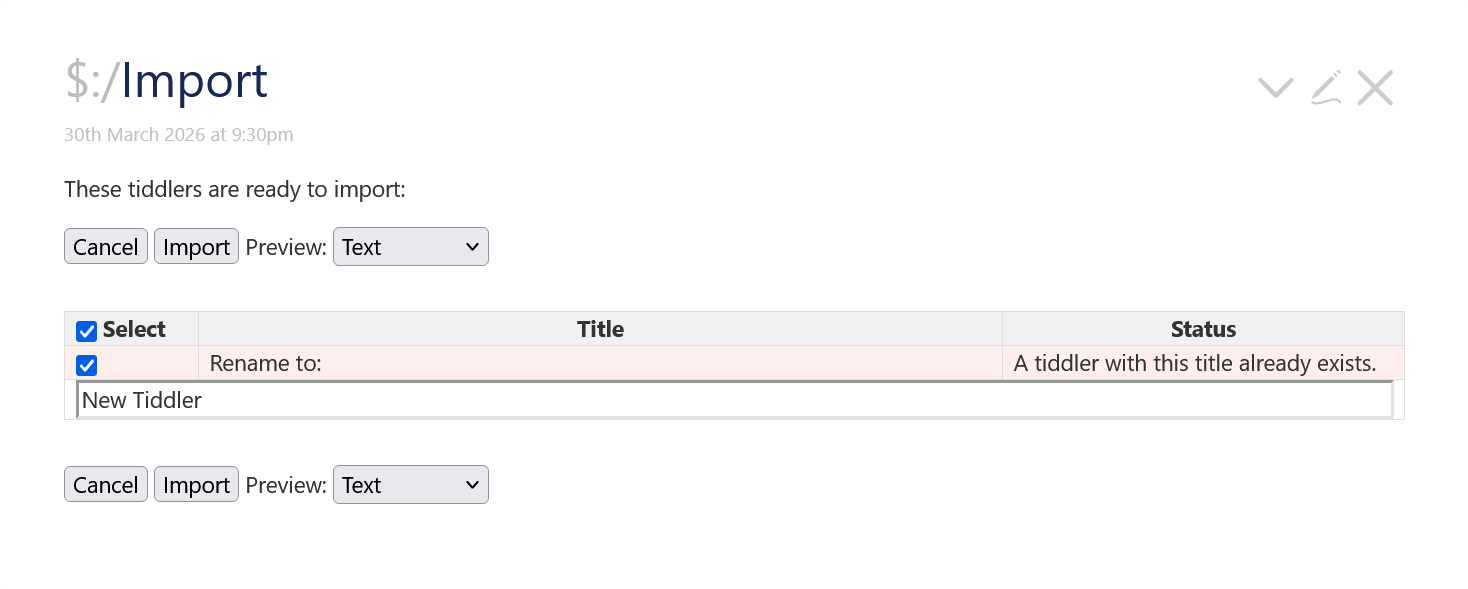
Task: Toggle the Select all checkbox in header
Action: tap(87, 331)
